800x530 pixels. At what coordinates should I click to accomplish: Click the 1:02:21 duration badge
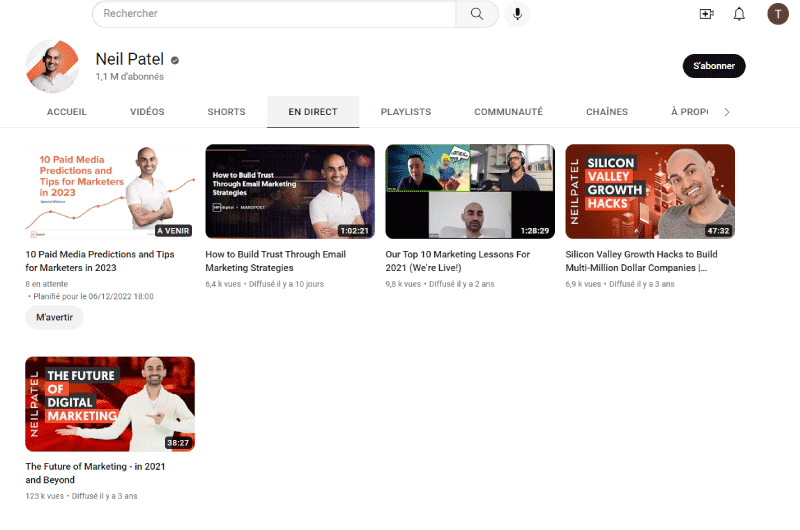tap(355, 231)
